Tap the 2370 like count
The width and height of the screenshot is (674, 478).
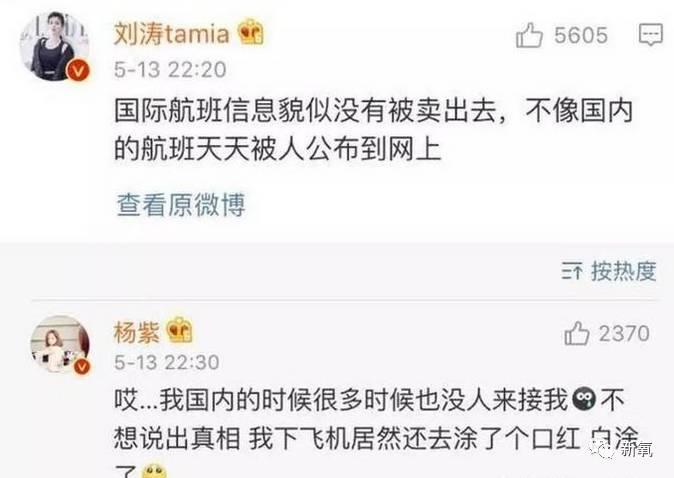[x=624, y=334]
